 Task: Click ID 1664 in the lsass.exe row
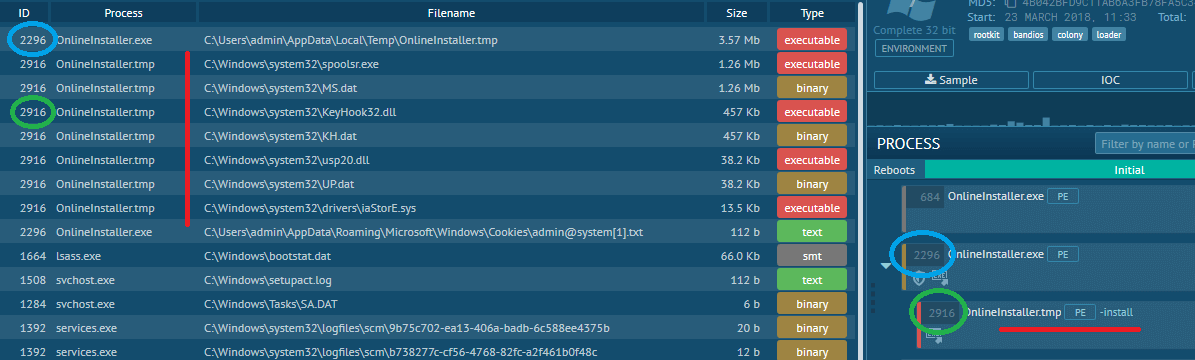34,256
